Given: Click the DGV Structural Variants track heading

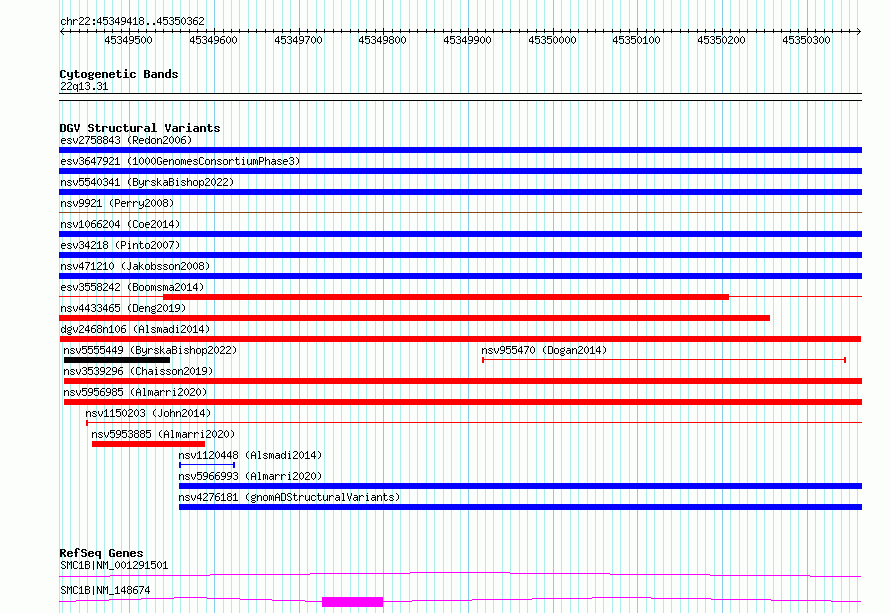Looking at the screenshot, I should [x=140, y=128].
